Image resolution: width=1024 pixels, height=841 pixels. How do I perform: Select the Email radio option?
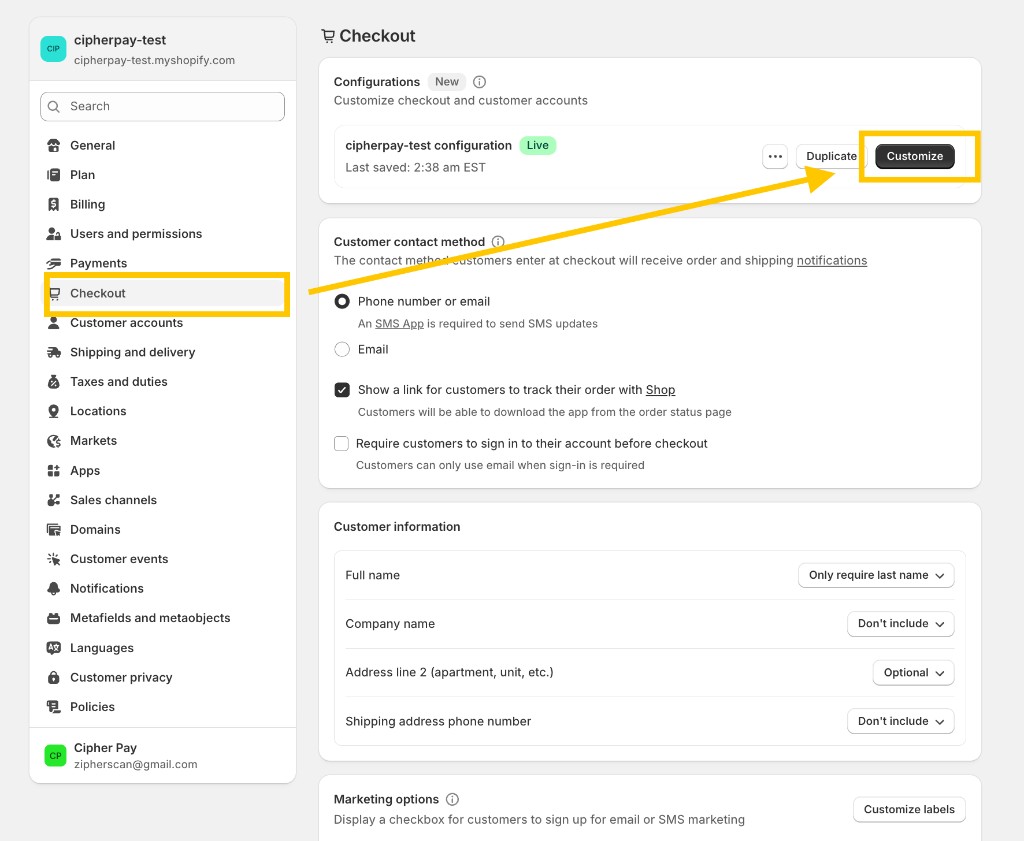click(x=342, y=349)
